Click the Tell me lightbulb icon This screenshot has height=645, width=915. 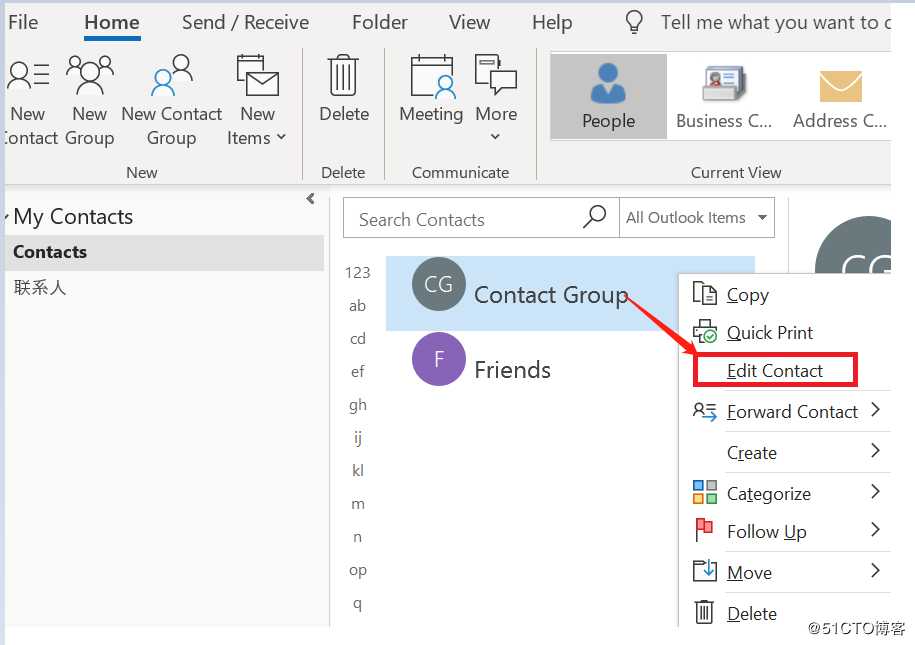pyautogui.click(x=634, y=22)
